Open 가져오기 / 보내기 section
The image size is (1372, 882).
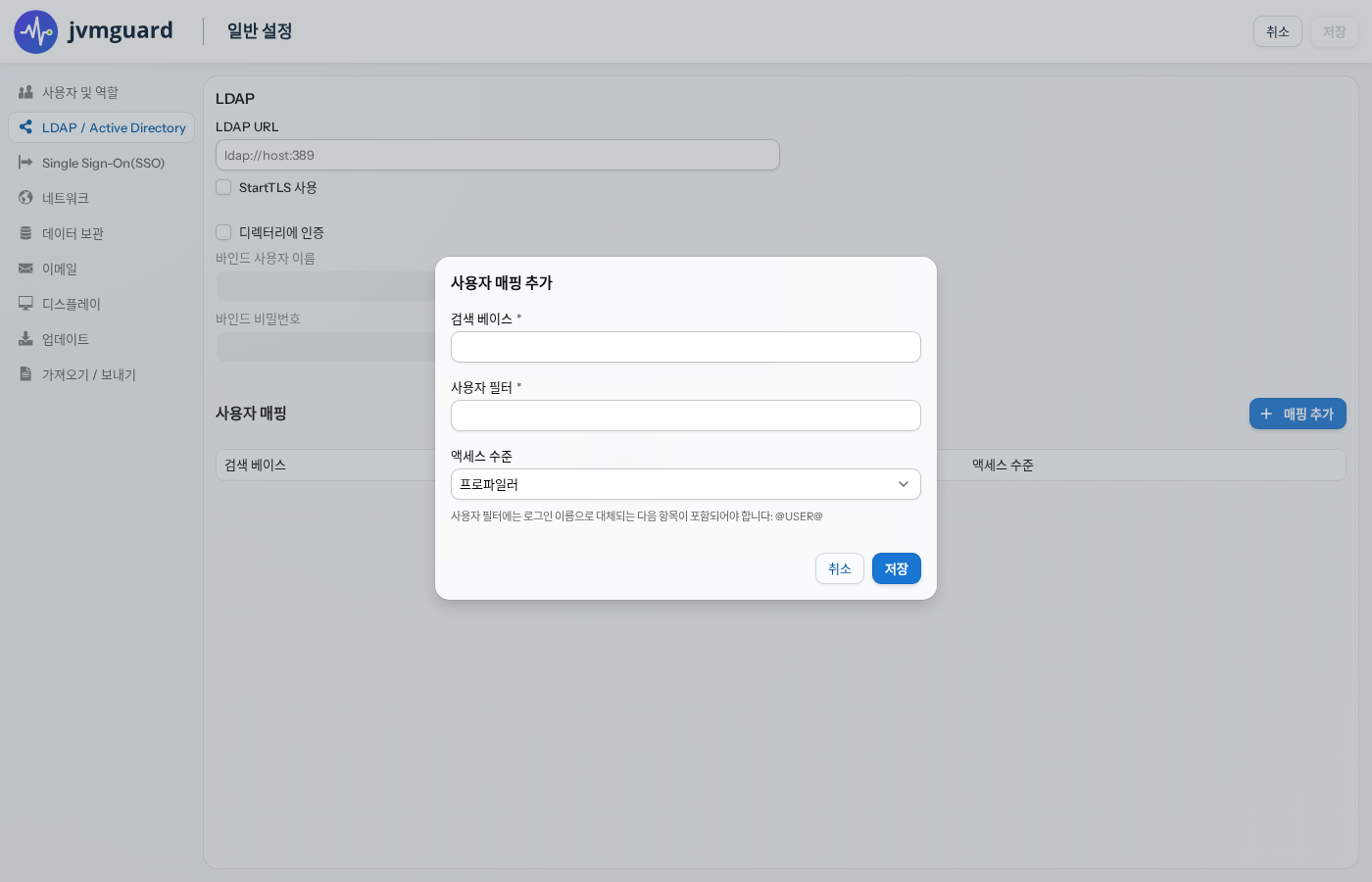click(102, 374)
